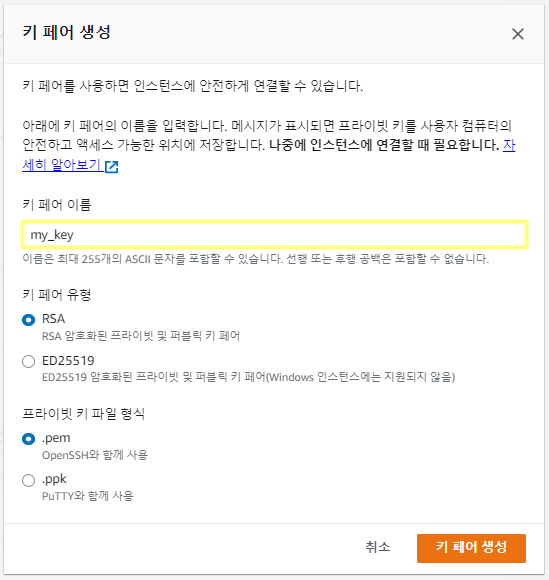Click the RSA option label text
This screenshot has height=580, width=549.
point(54,319)
